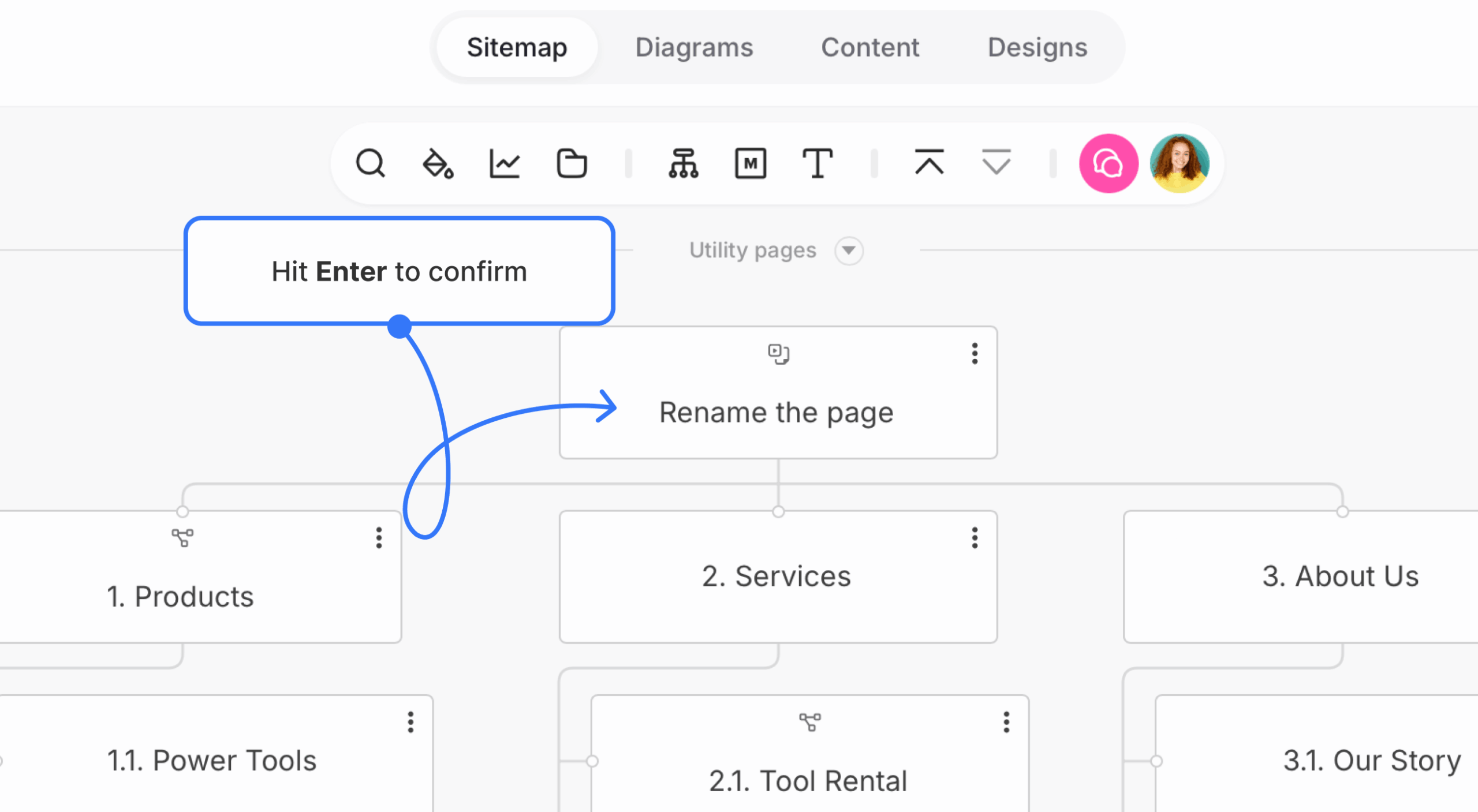This screenshot has width=1478, height=812.
Task: Select the 3.1. Our Story page
Action: [x=1317, y=754]
